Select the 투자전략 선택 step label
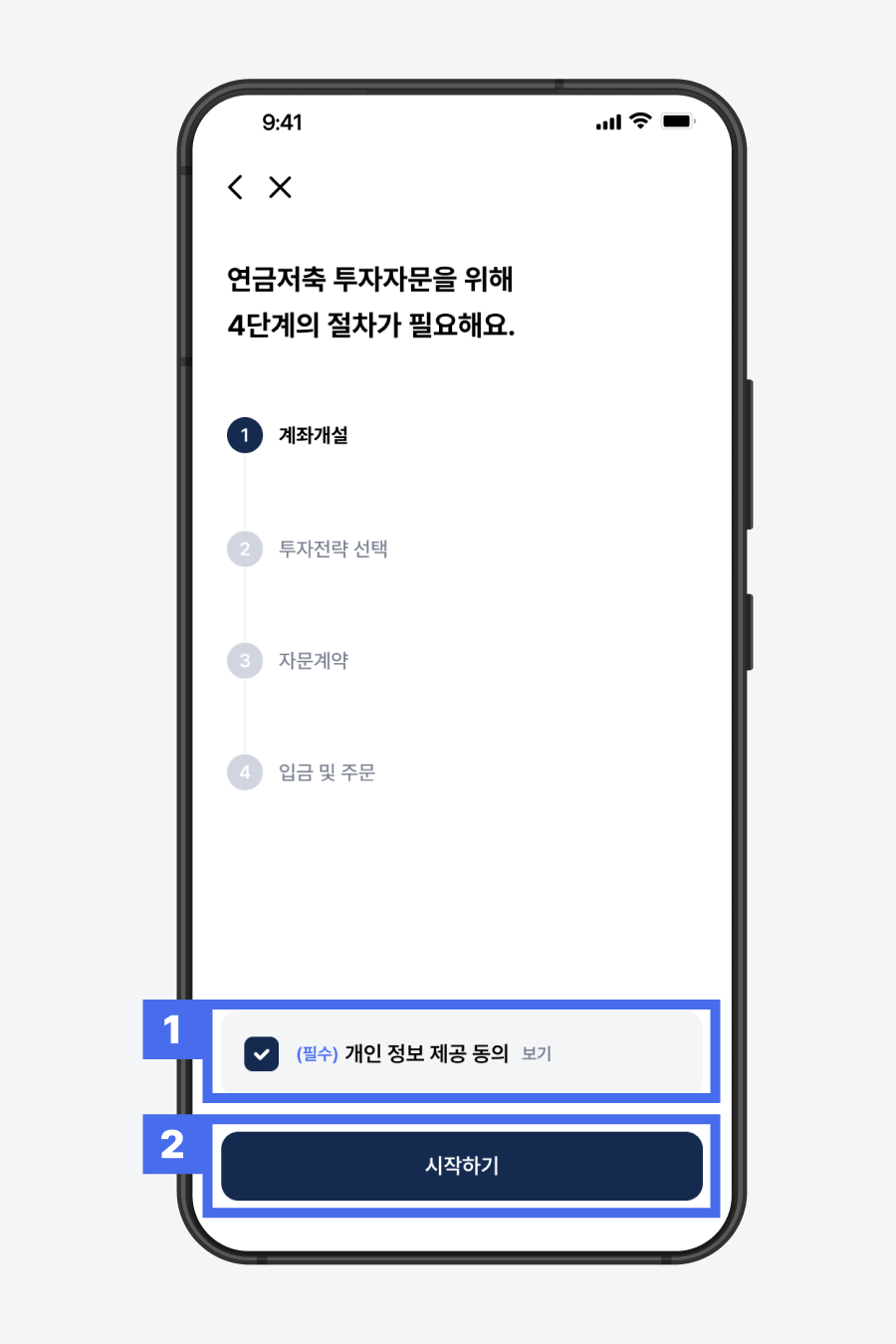This screenshot has height=1344, width=896. point(334,549)
